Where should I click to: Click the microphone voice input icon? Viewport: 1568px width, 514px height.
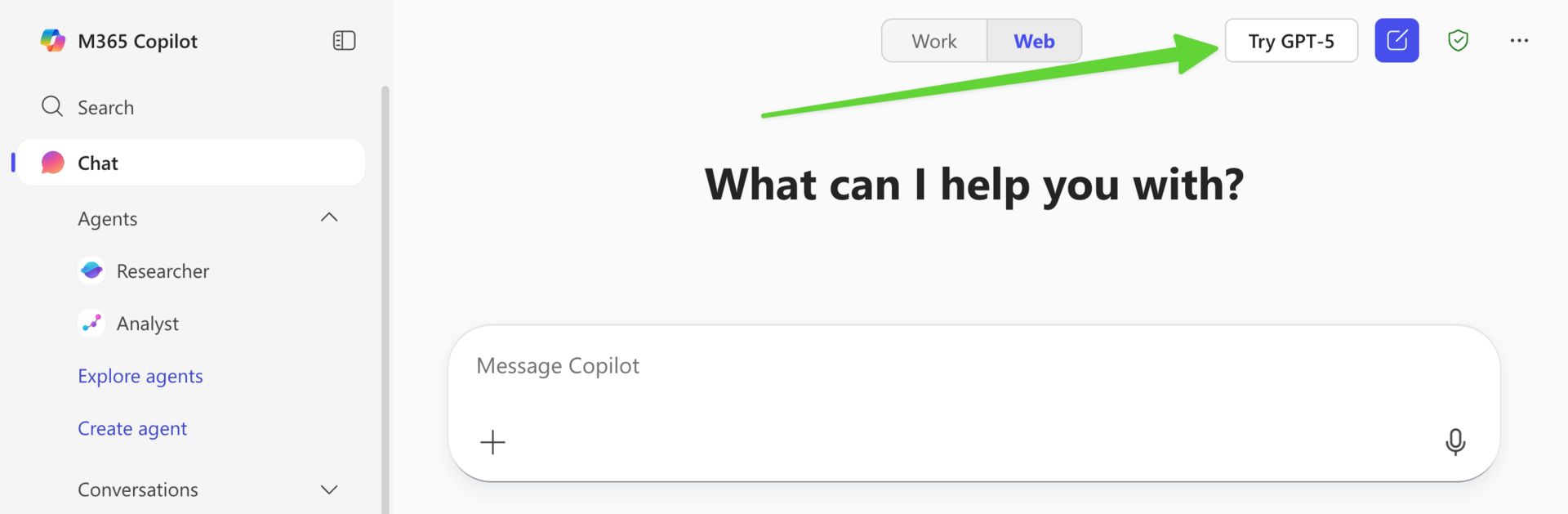point(1455,442)
